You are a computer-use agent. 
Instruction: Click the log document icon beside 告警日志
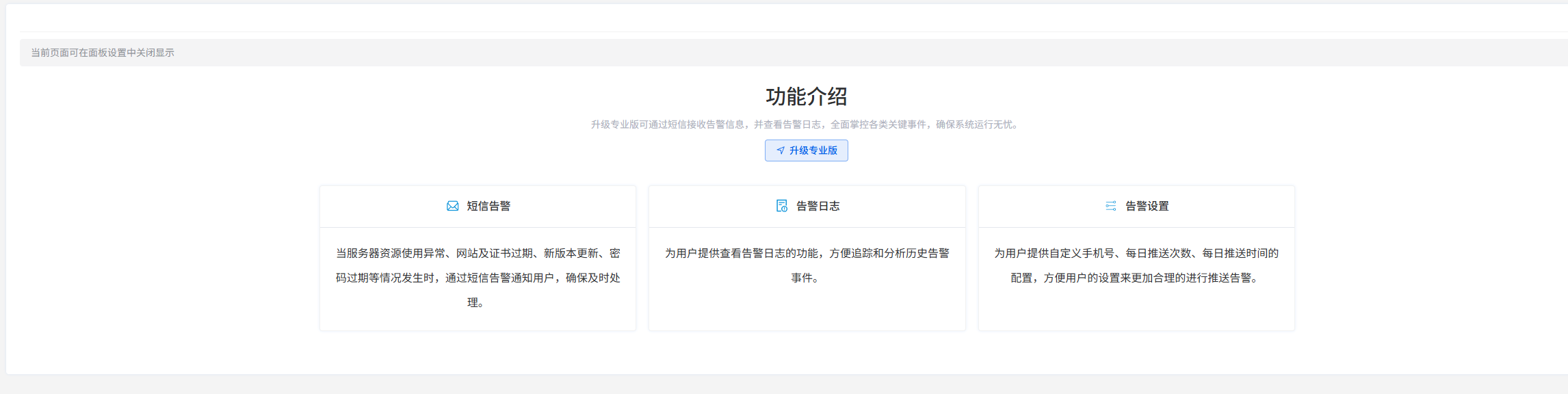click(782, 206)
